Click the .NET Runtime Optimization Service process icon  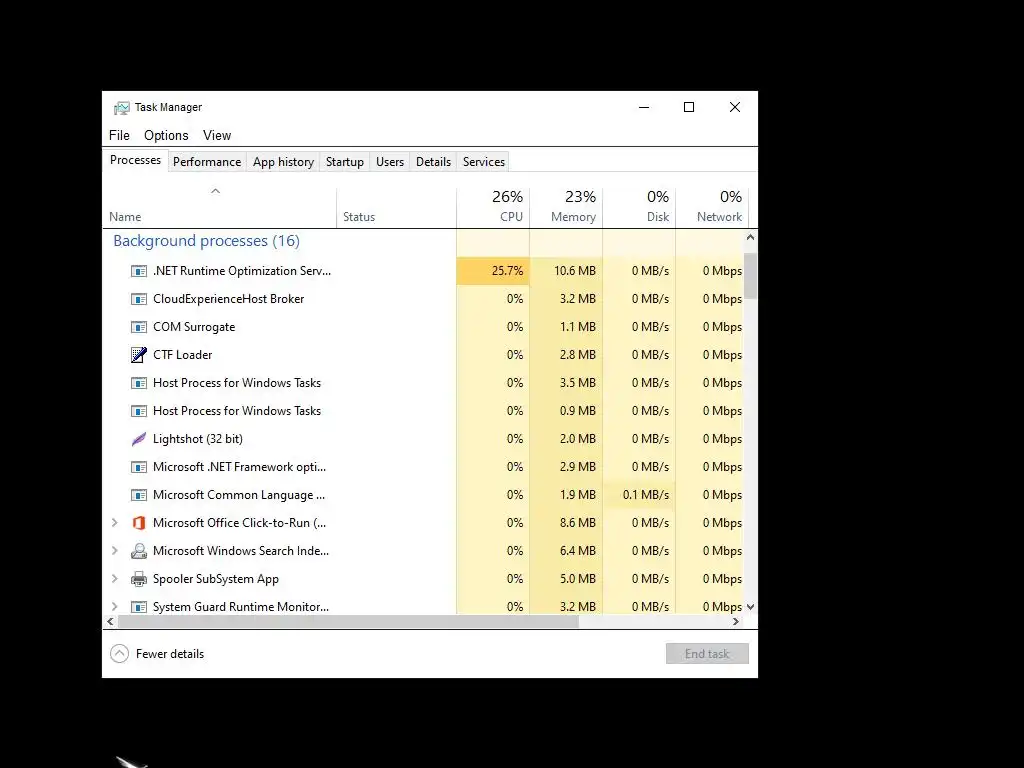138,271
